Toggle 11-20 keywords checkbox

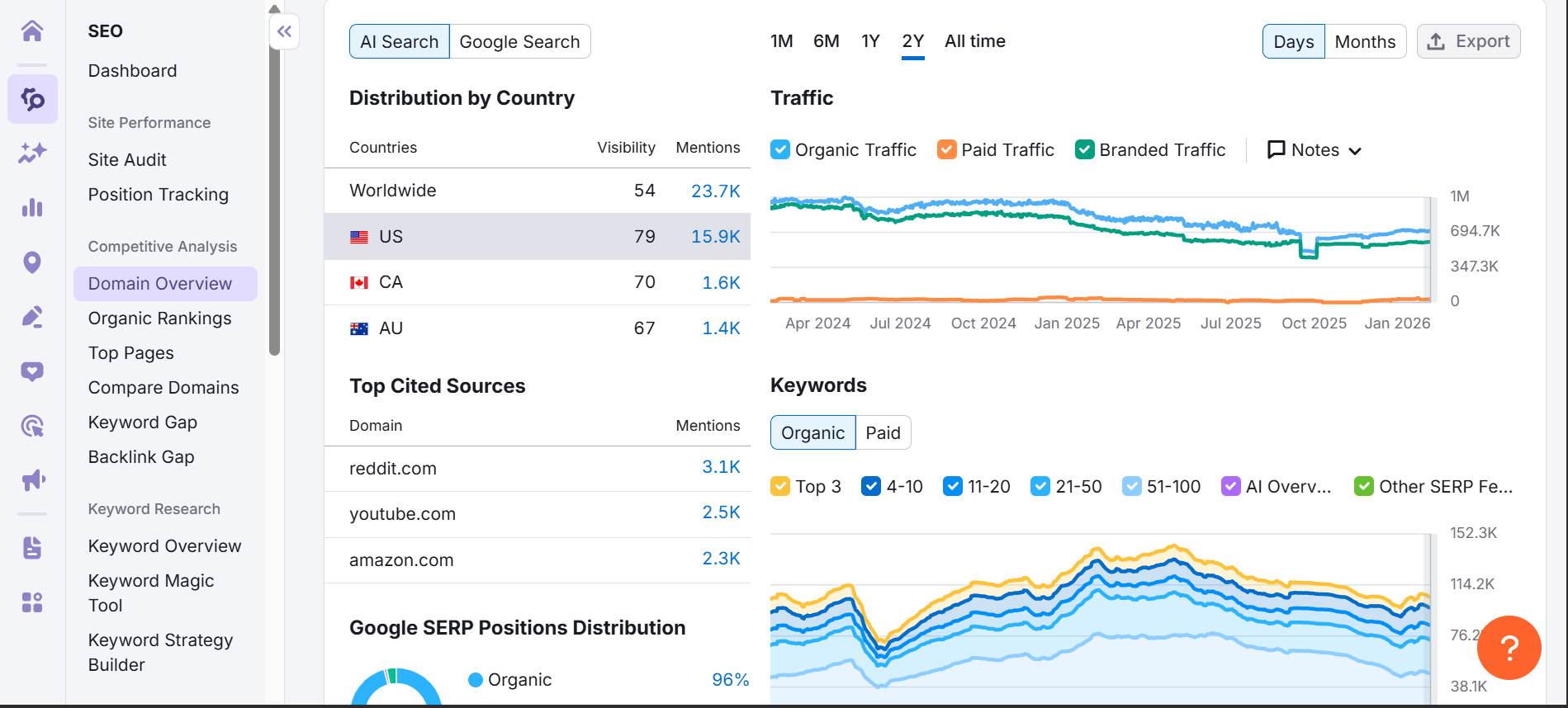tap(953, 486)
